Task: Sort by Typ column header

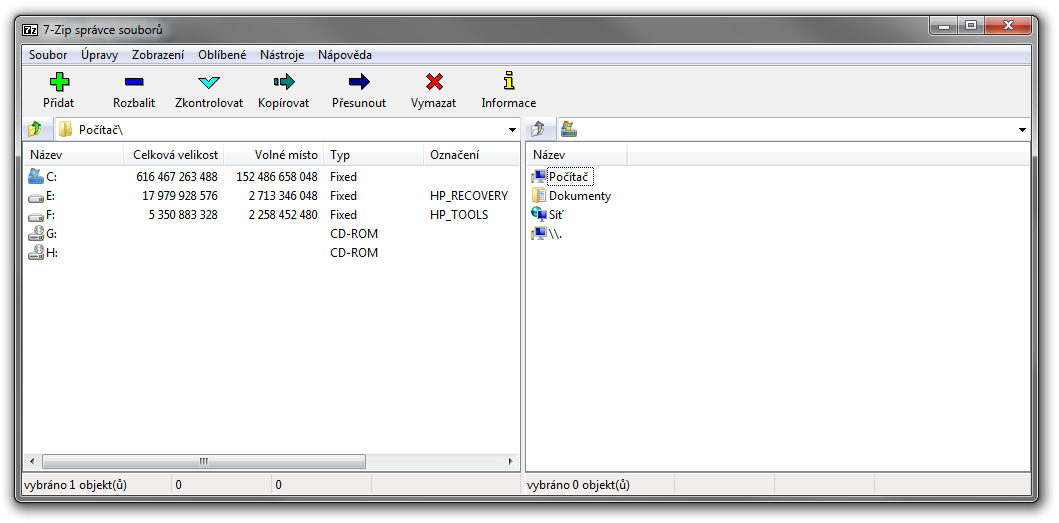Action: (373, 155)
